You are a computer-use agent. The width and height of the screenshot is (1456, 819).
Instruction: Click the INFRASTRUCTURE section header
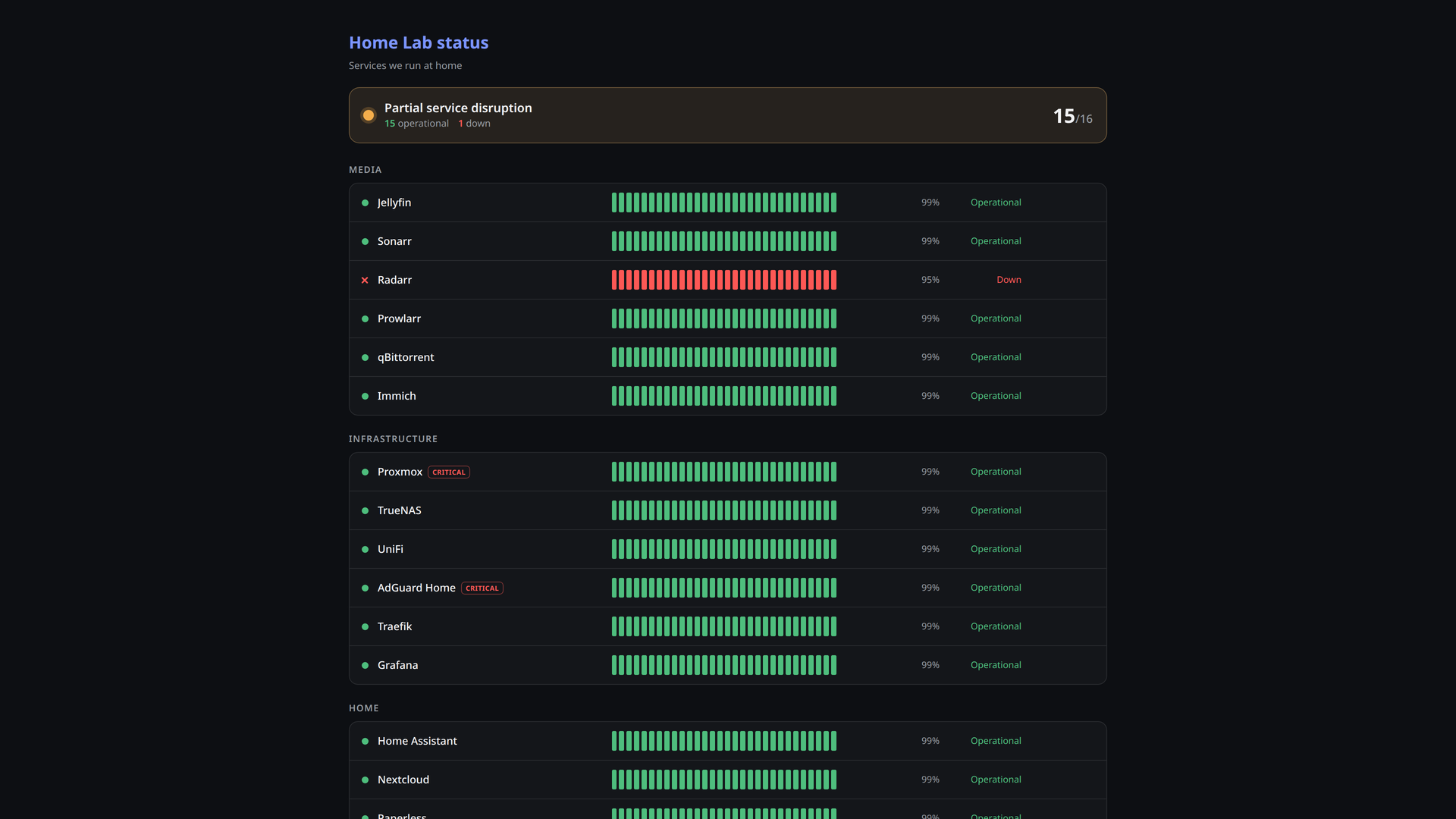[x=393, y=439]
